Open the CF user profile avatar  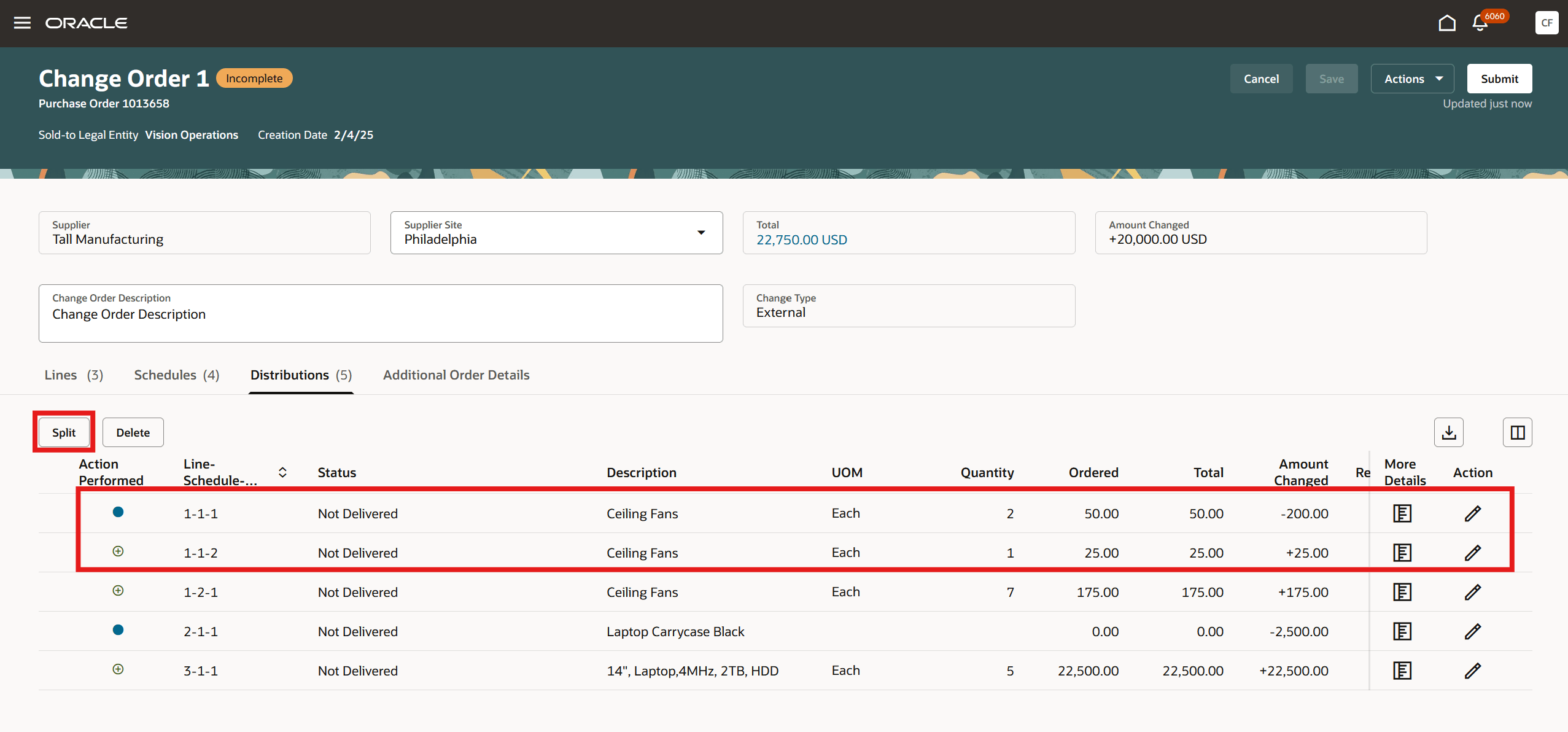1547,23
